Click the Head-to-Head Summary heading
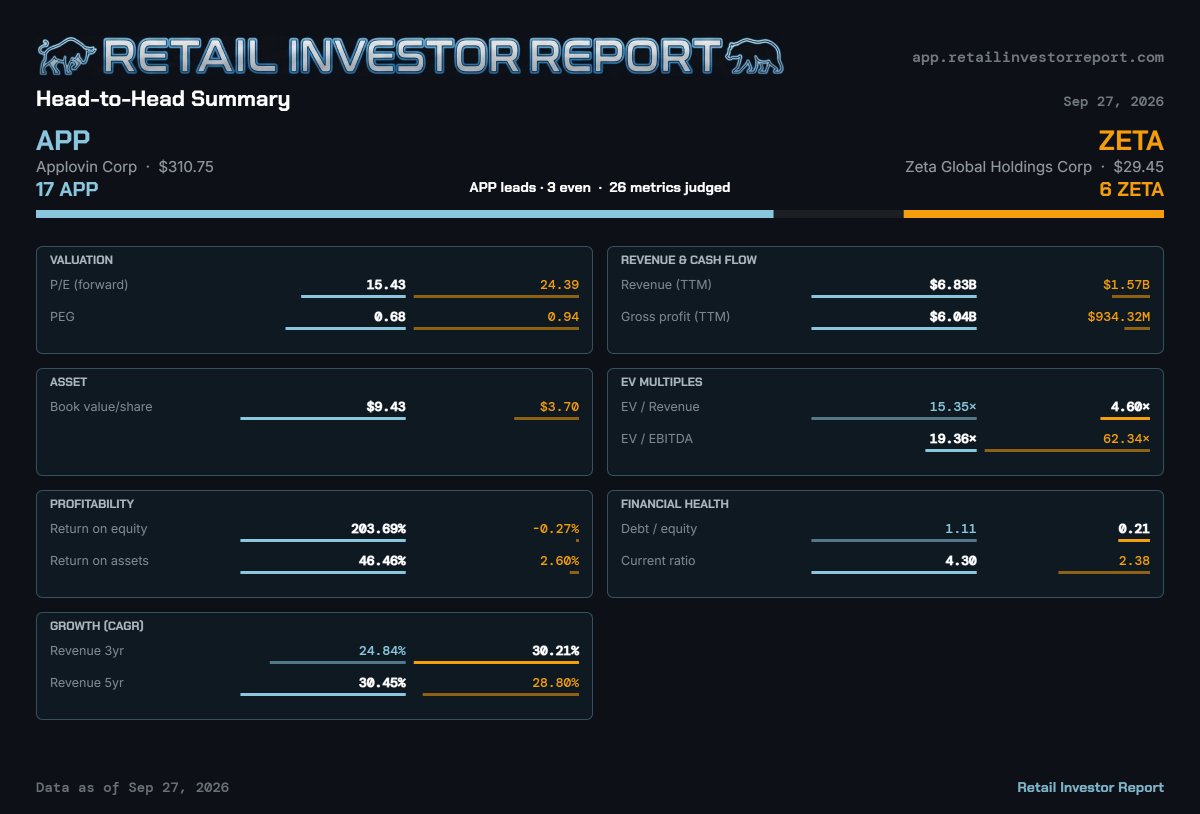1200x814 pixels. pyautogui.click(x=163, y=99)
